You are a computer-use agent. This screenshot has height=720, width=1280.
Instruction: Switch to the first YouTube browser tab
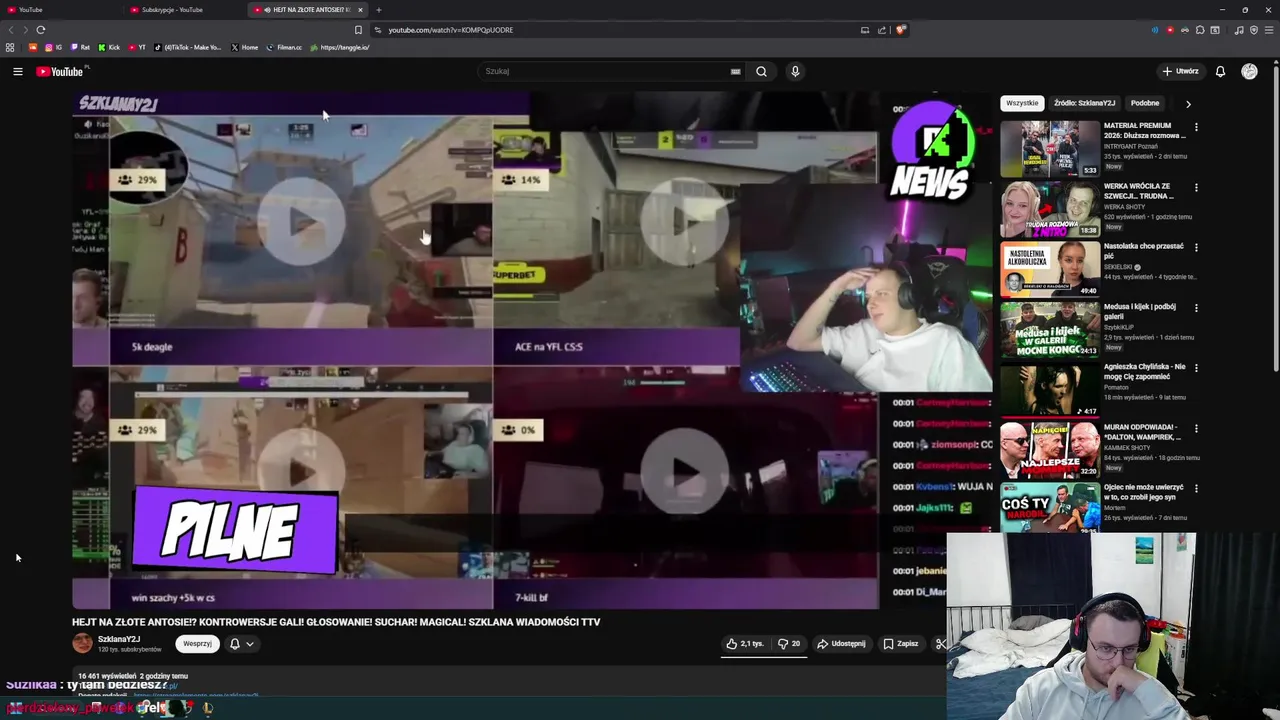60,10
